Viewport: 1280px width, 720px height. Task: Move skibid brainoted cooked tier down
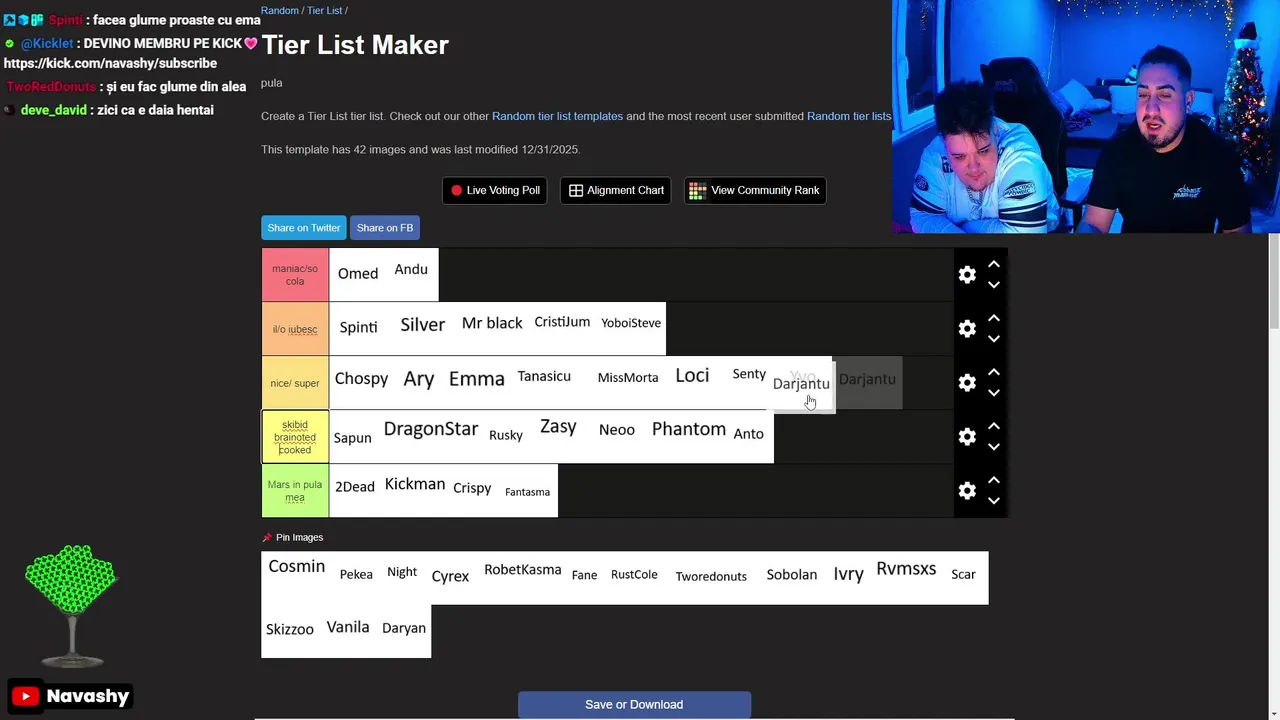point(994,447)
